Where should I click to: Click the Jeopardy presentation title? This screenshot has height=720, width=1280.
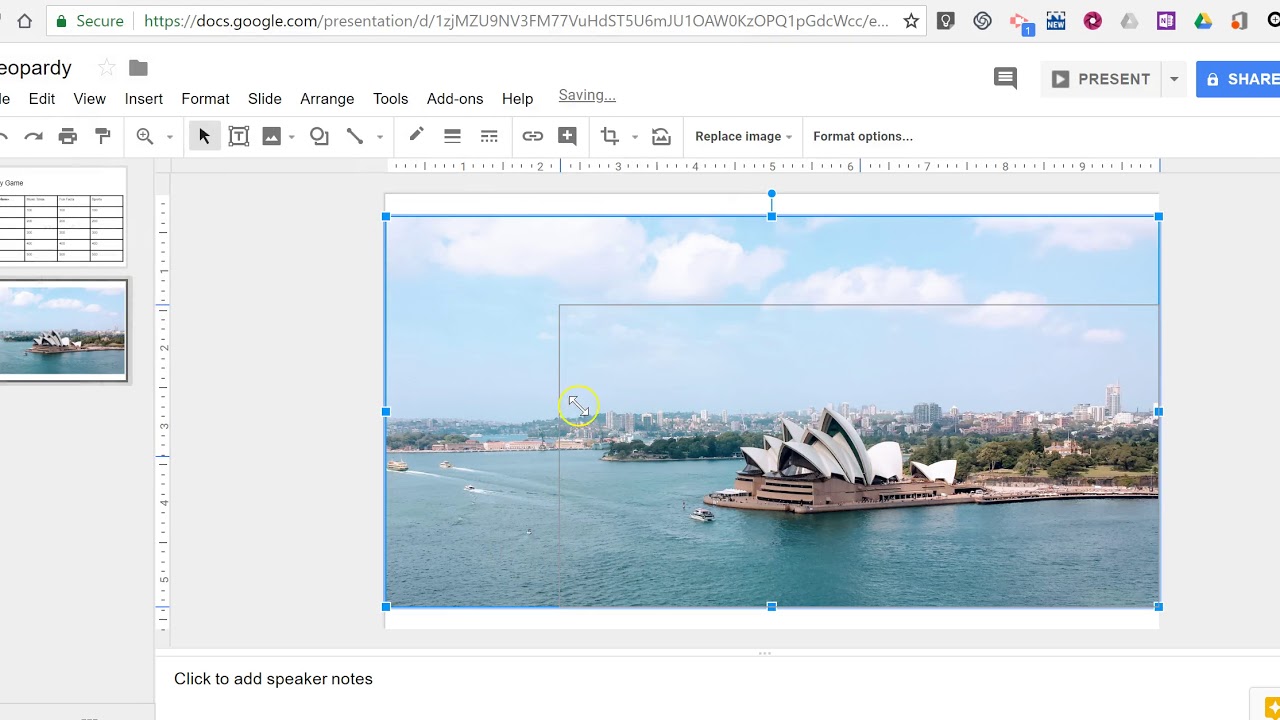pyautogui.click(x=36, y=68)
